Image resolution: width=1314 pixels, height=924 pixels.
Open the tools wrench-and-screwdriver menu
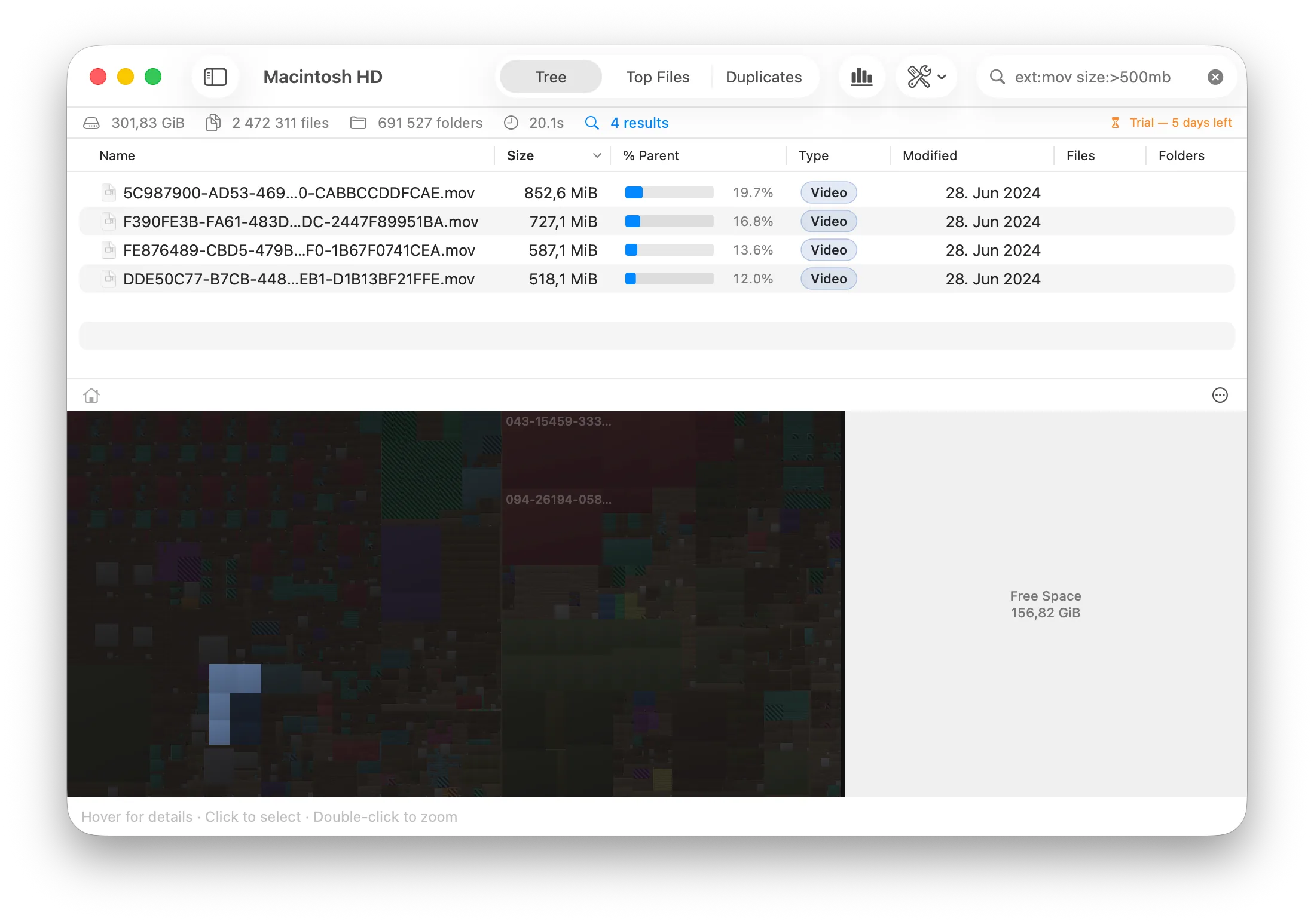(x=919, y=77)
